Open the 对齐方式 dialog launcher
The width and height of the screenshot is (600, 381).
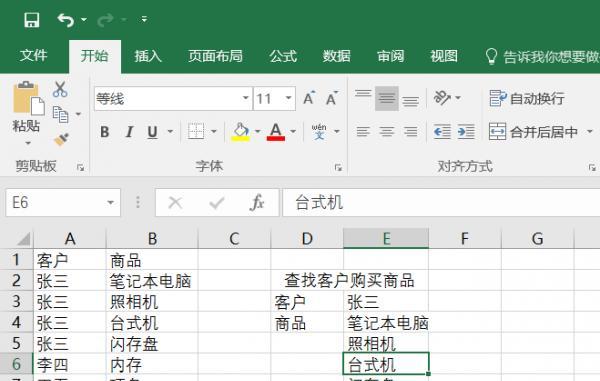tap(592, 167)
